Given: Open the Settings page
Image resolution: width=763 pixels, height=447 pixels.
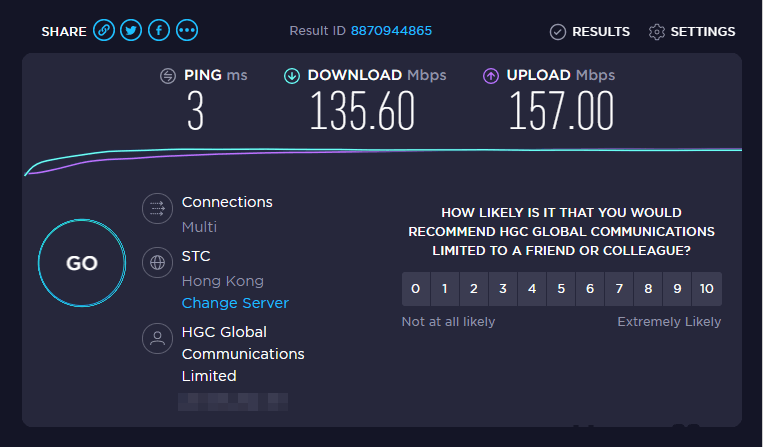Looking at the screenshot, I should coord(692,32).
